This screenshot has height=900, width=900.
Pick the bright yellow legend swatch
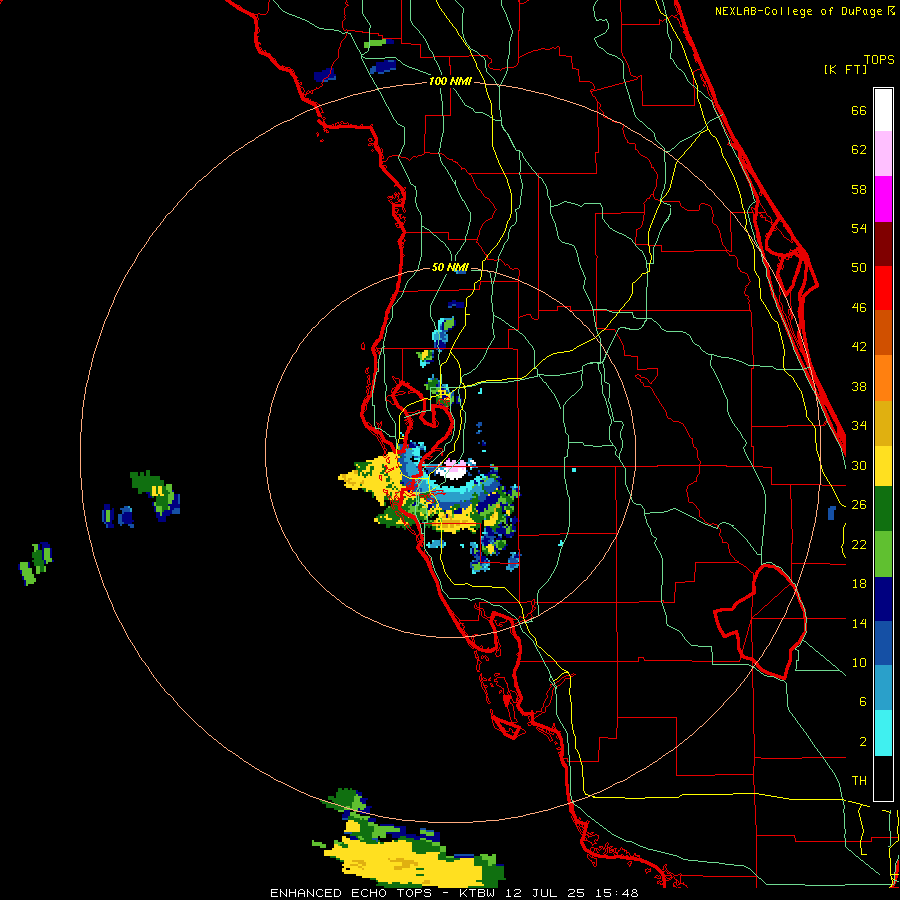click(x=883, y=466)
